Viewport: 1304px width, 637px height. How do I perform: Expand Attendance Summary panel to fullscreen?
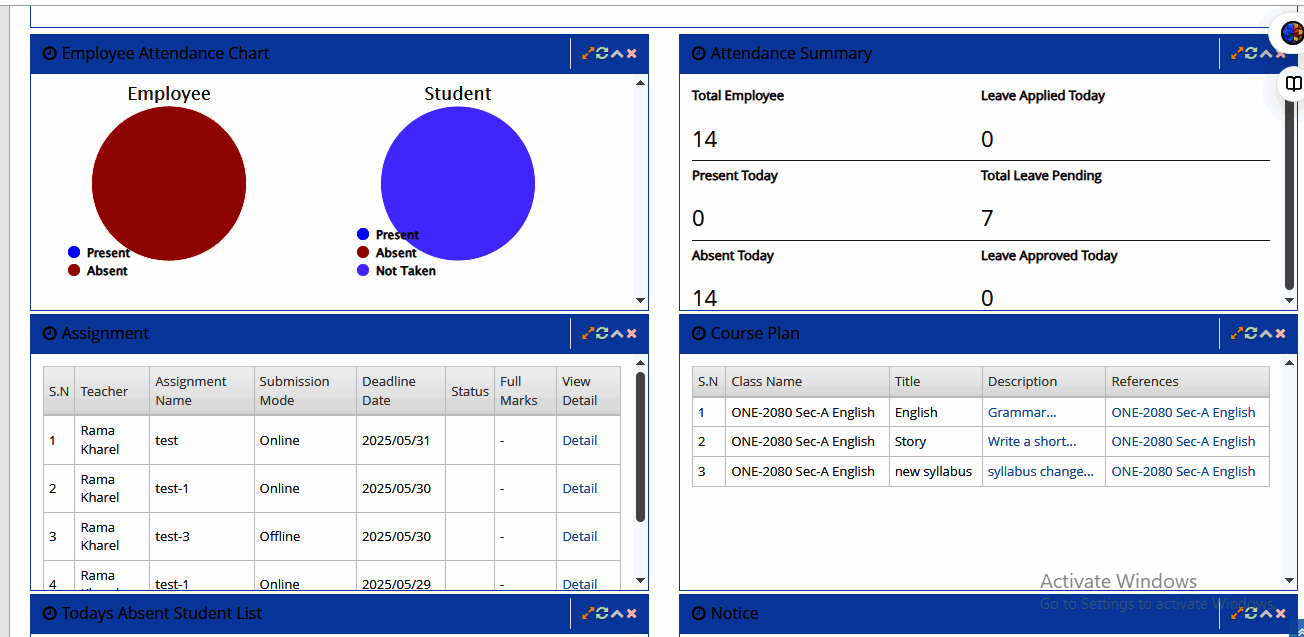pos(1237,53)
